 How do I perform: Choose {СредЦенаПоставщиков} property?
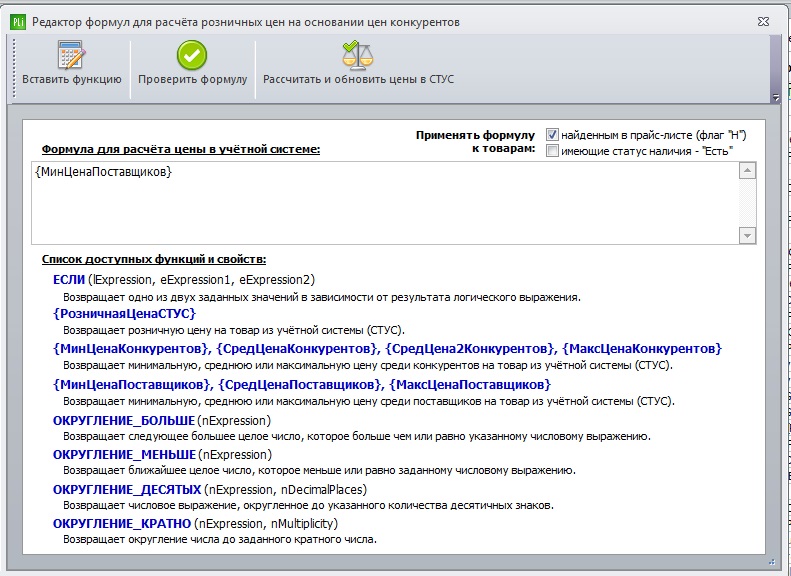(x=300, y=385)
